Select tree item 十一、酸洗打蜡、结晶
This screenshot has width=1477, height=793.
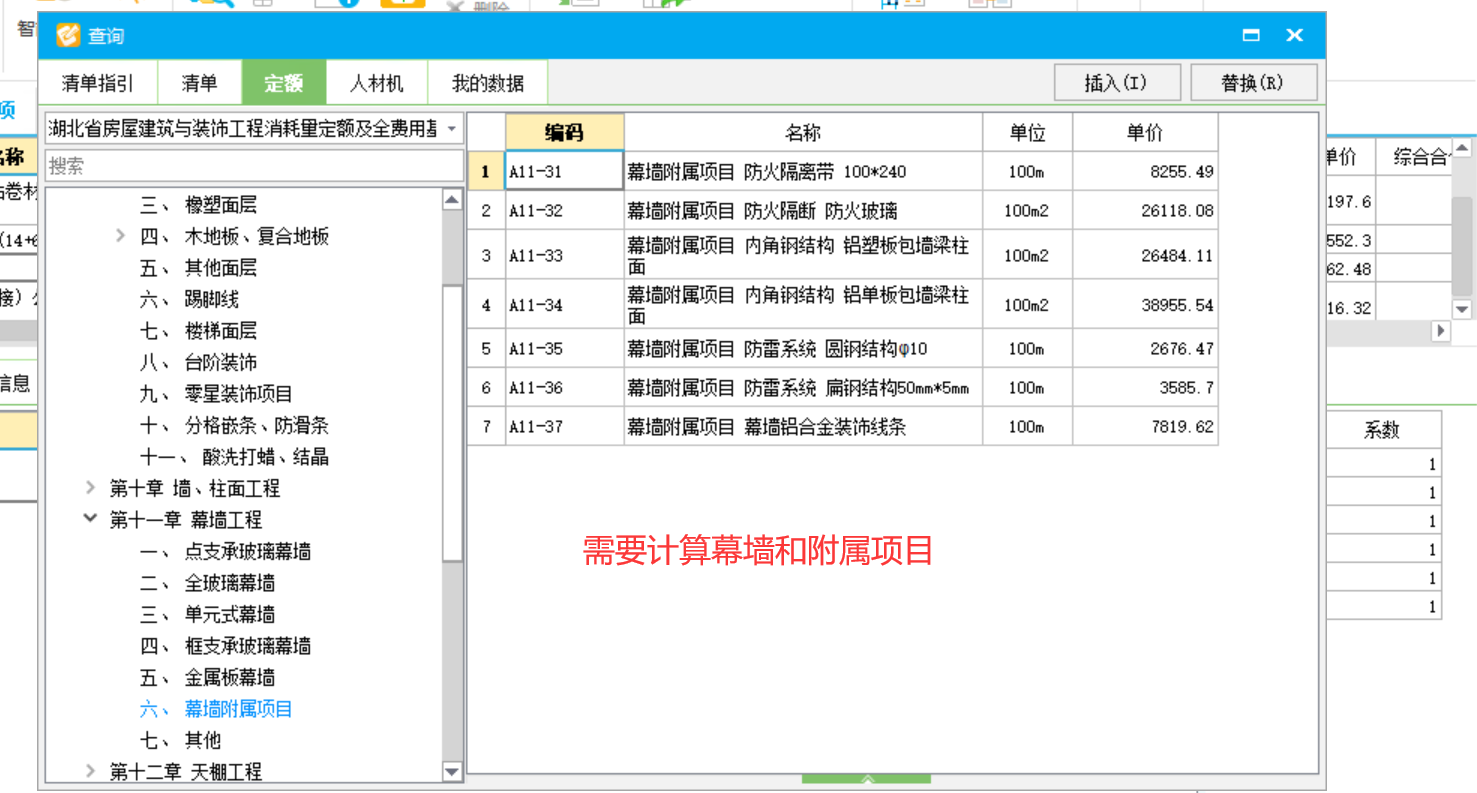click(x=234, y=457)
